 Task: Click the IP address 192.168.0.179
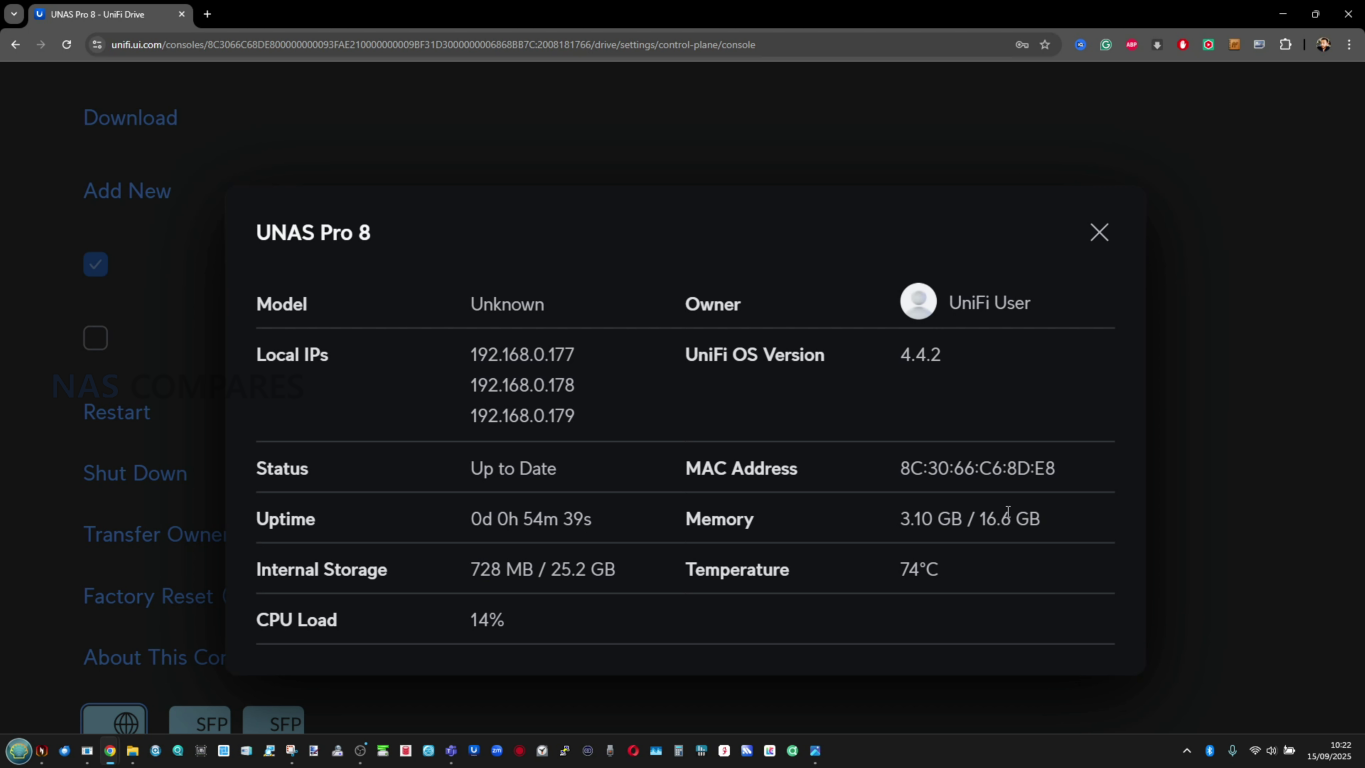tap(522, 416)
